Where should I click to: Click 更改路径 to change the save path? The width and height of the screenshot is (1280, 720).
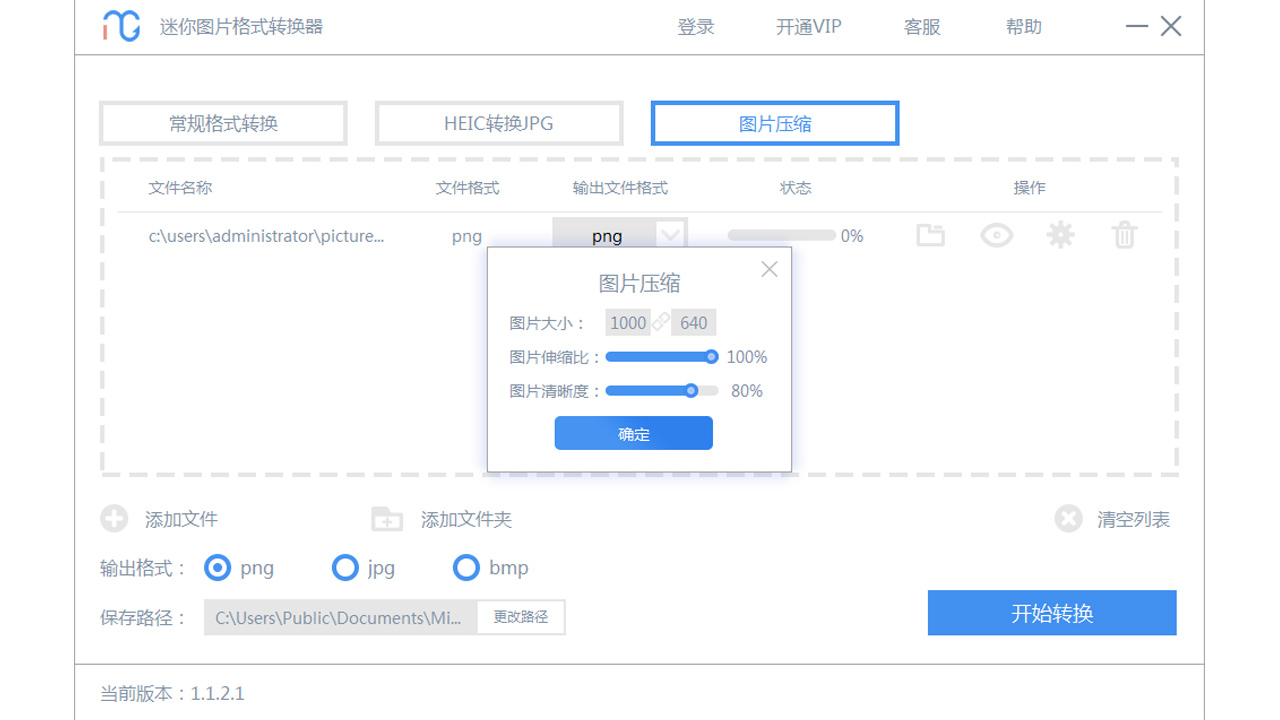pos(520,617)
